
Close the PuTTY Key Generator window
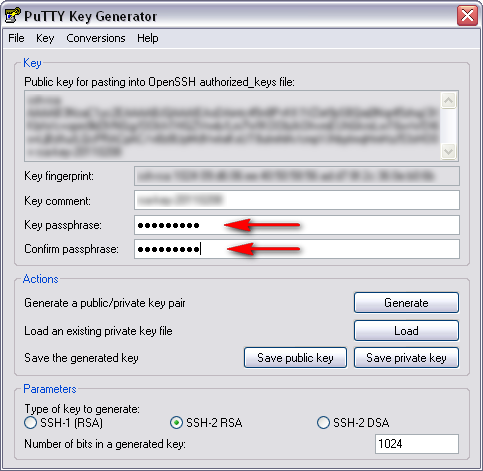[467, 15]
